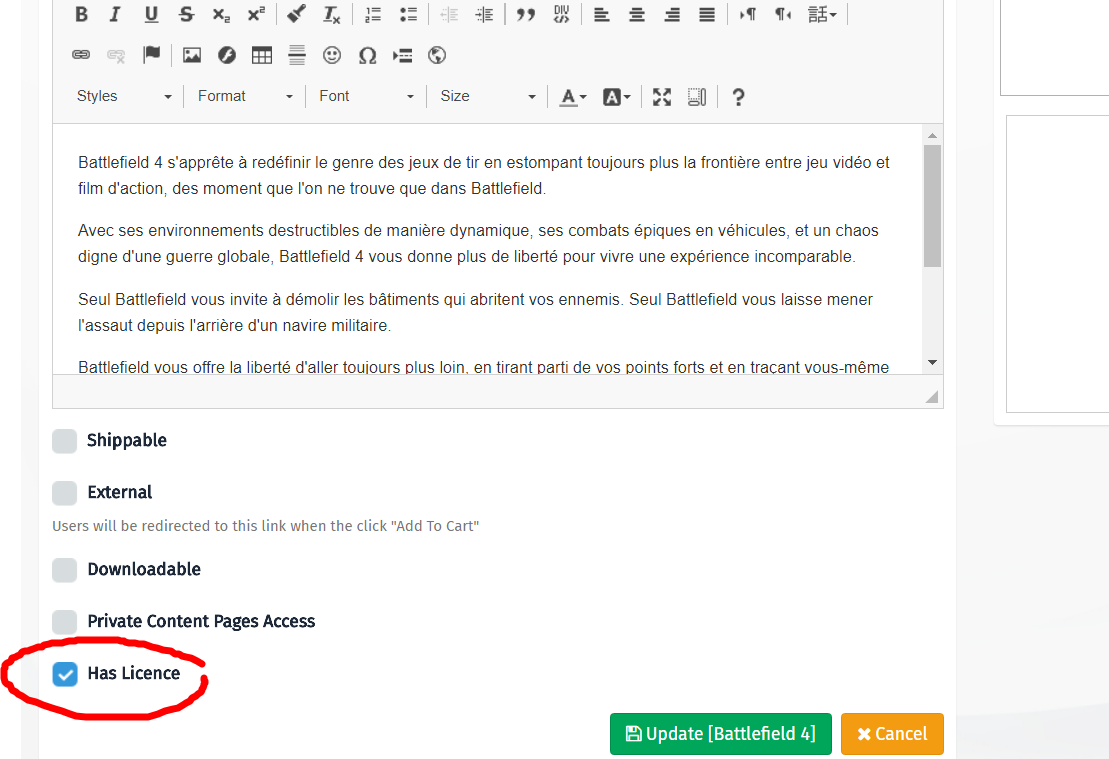The image size is (1109, 759).
Task: Open the Size dropdown
Action: 487,97
